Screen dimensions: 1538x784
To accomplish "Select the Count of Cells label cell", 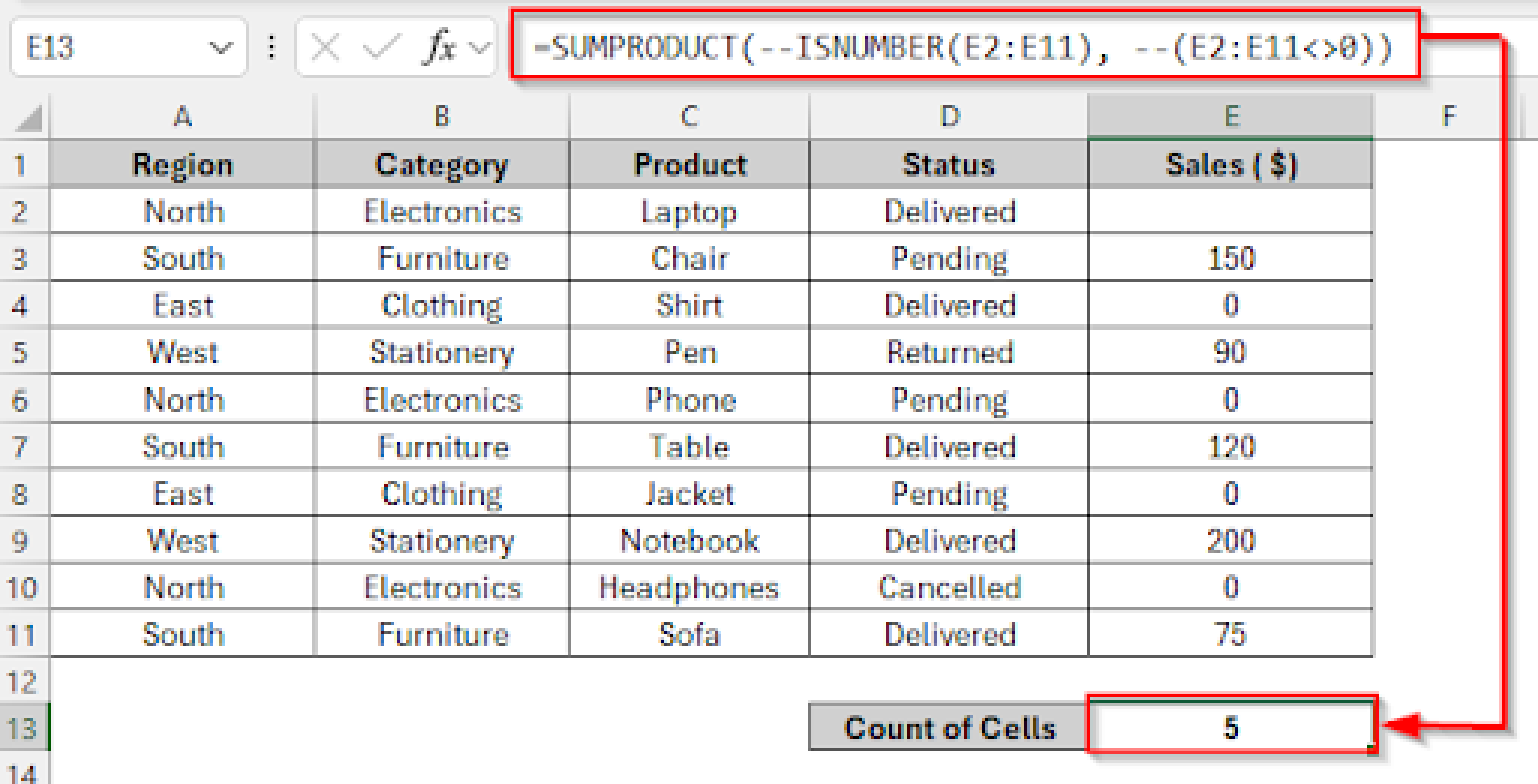I will coord(948,725).
